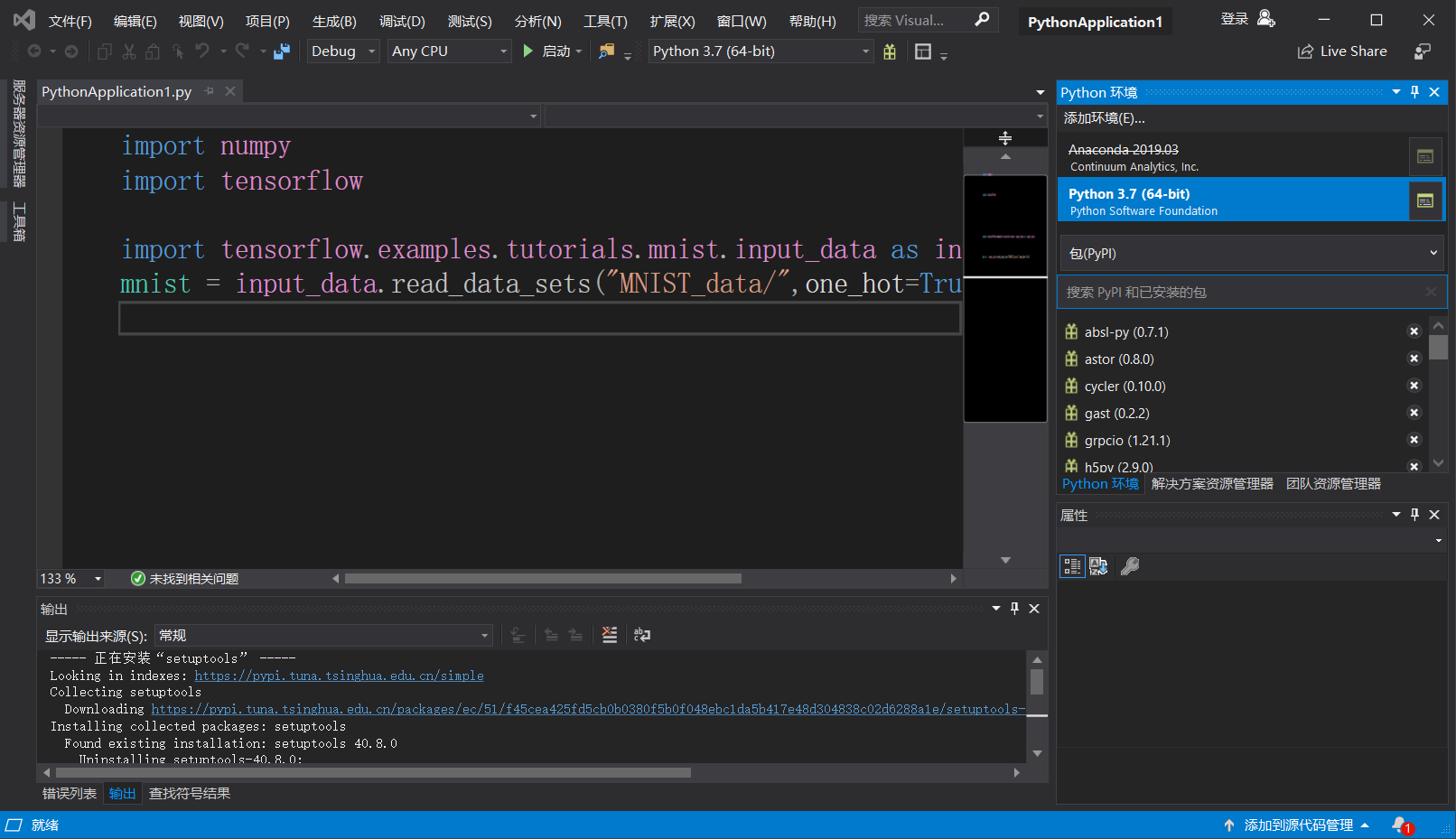Click the redo arrow icon

pos(242,51)
